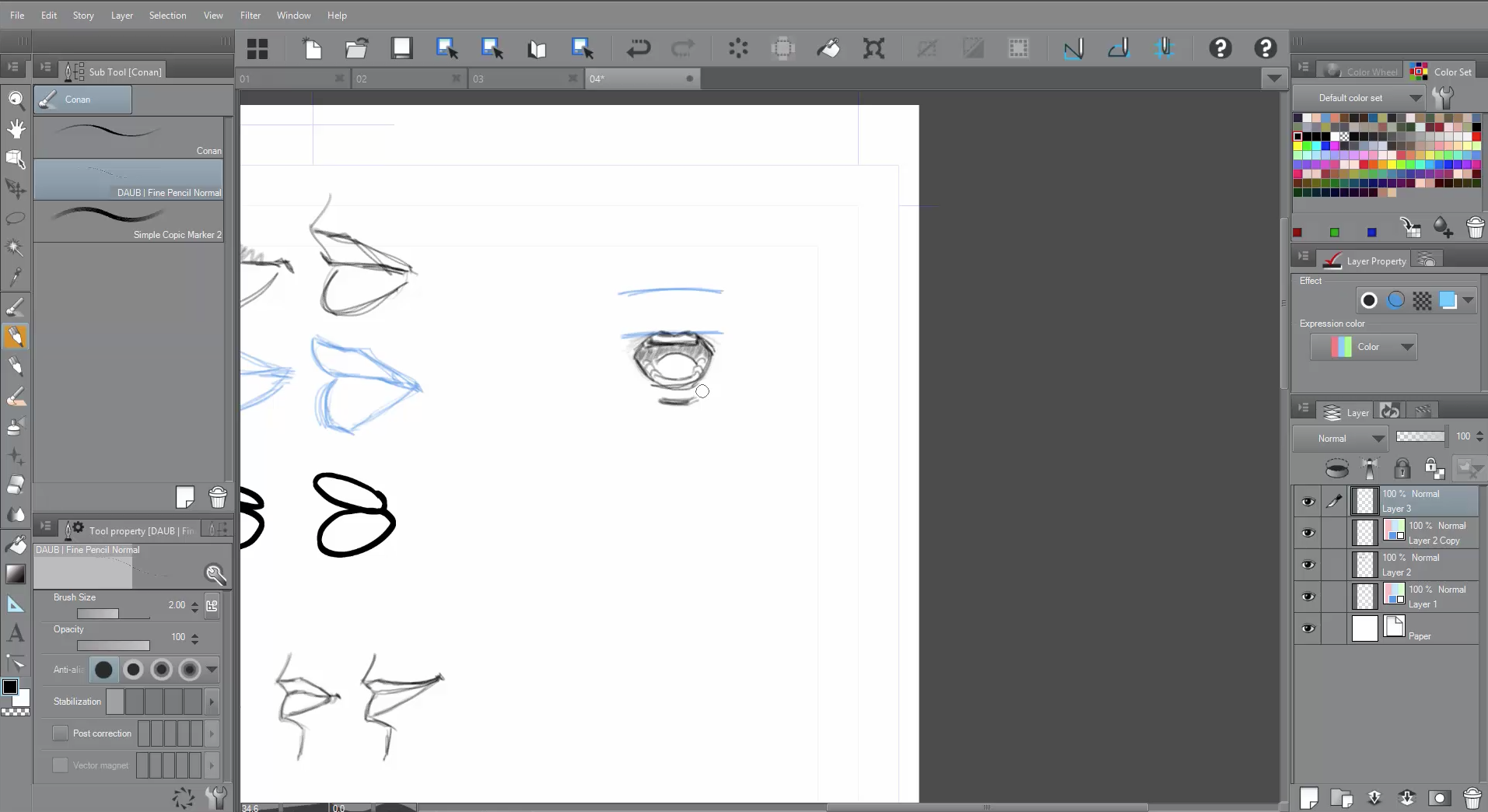Select the Eraser tool
This screenshot has width=1488, height=812.
click(x=16, y=485)
